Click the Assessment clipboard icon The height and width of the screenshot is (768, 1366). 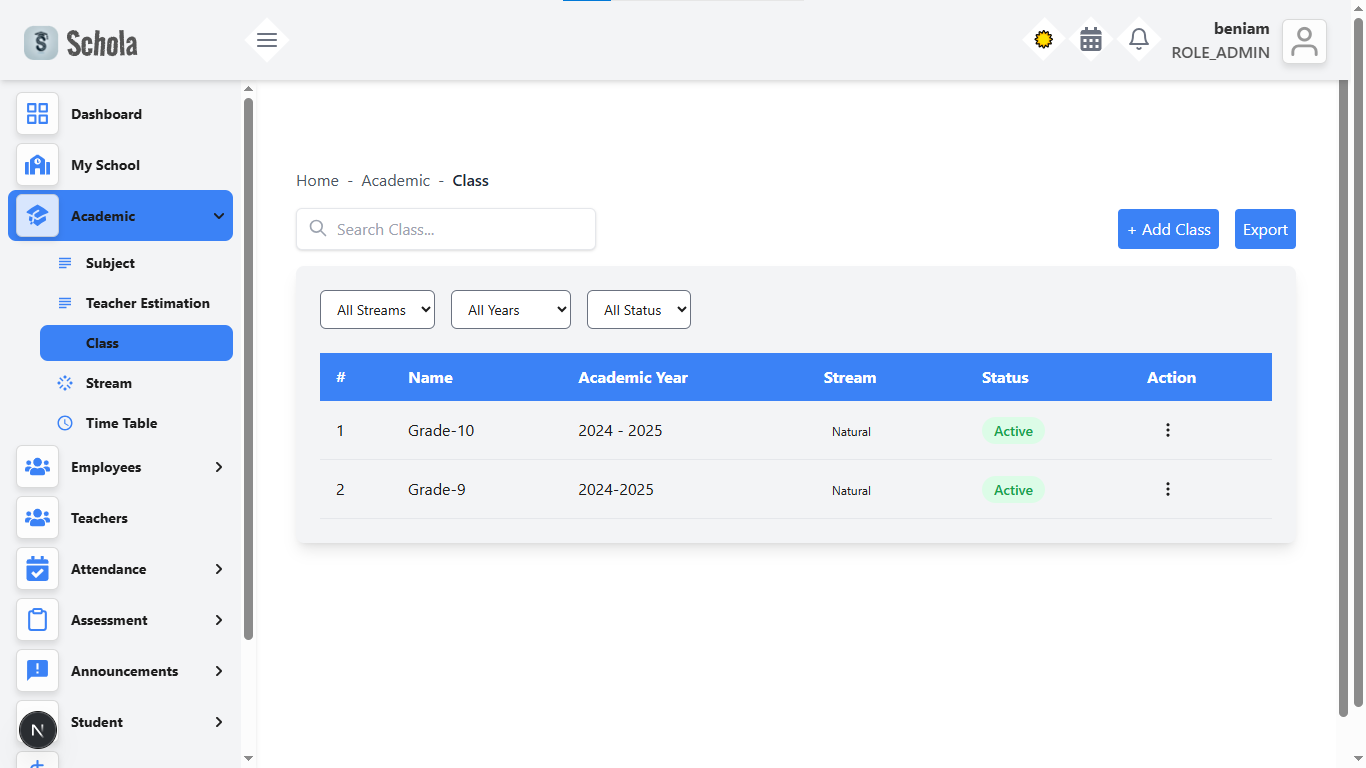pos(37,620)
